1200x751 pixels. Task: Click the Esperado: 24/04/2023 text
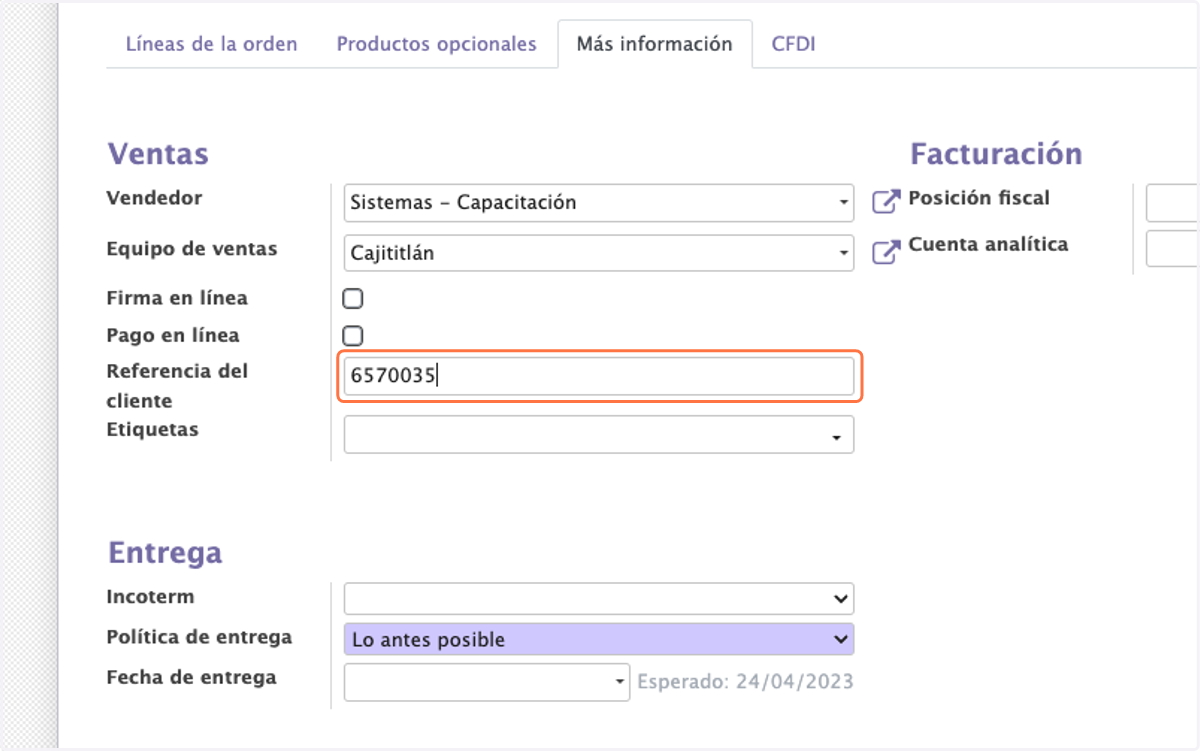coord(746,682)
